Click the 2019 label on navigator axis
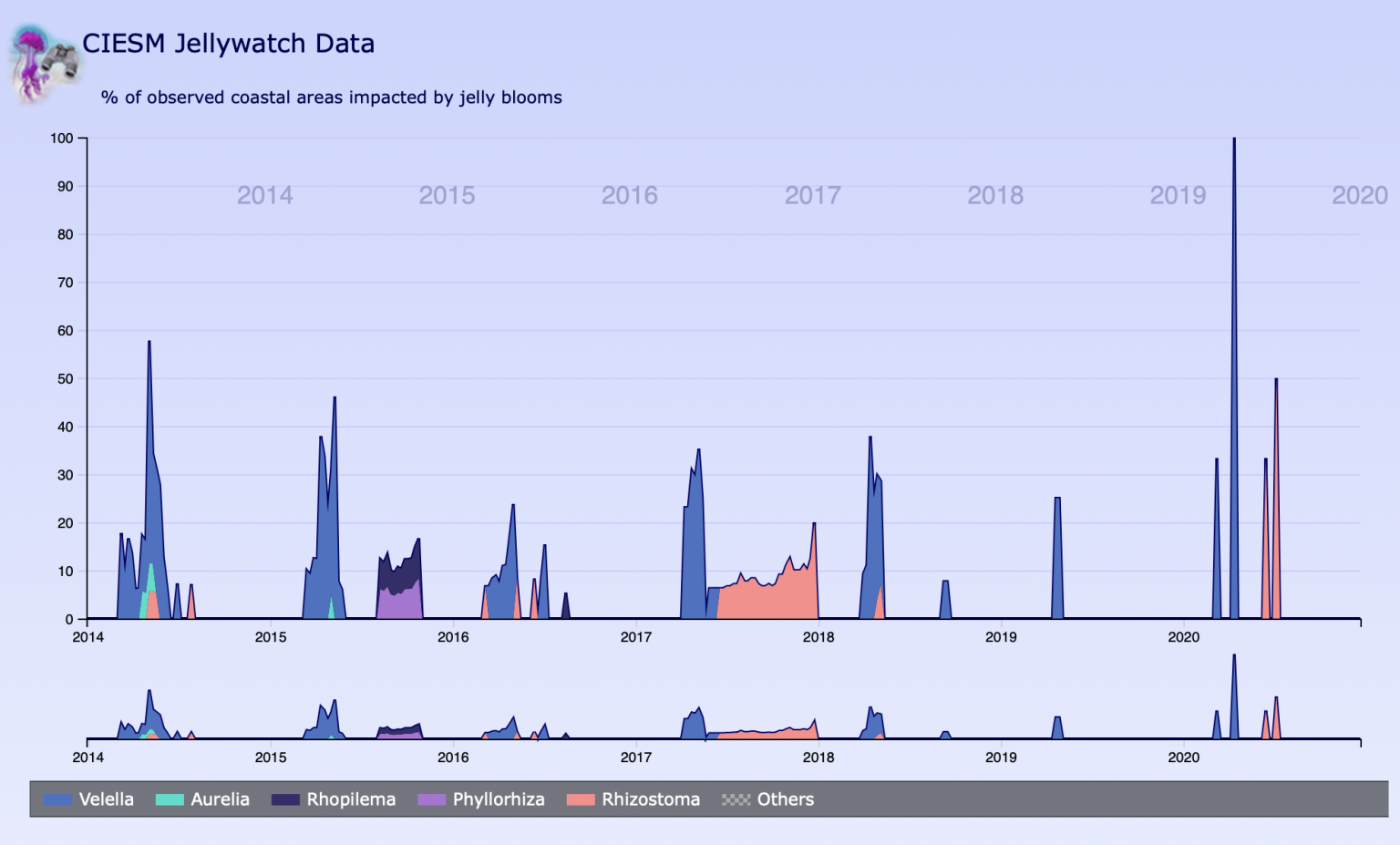Viewport: 1400px width, 845px height. [x=1001, y=757]
